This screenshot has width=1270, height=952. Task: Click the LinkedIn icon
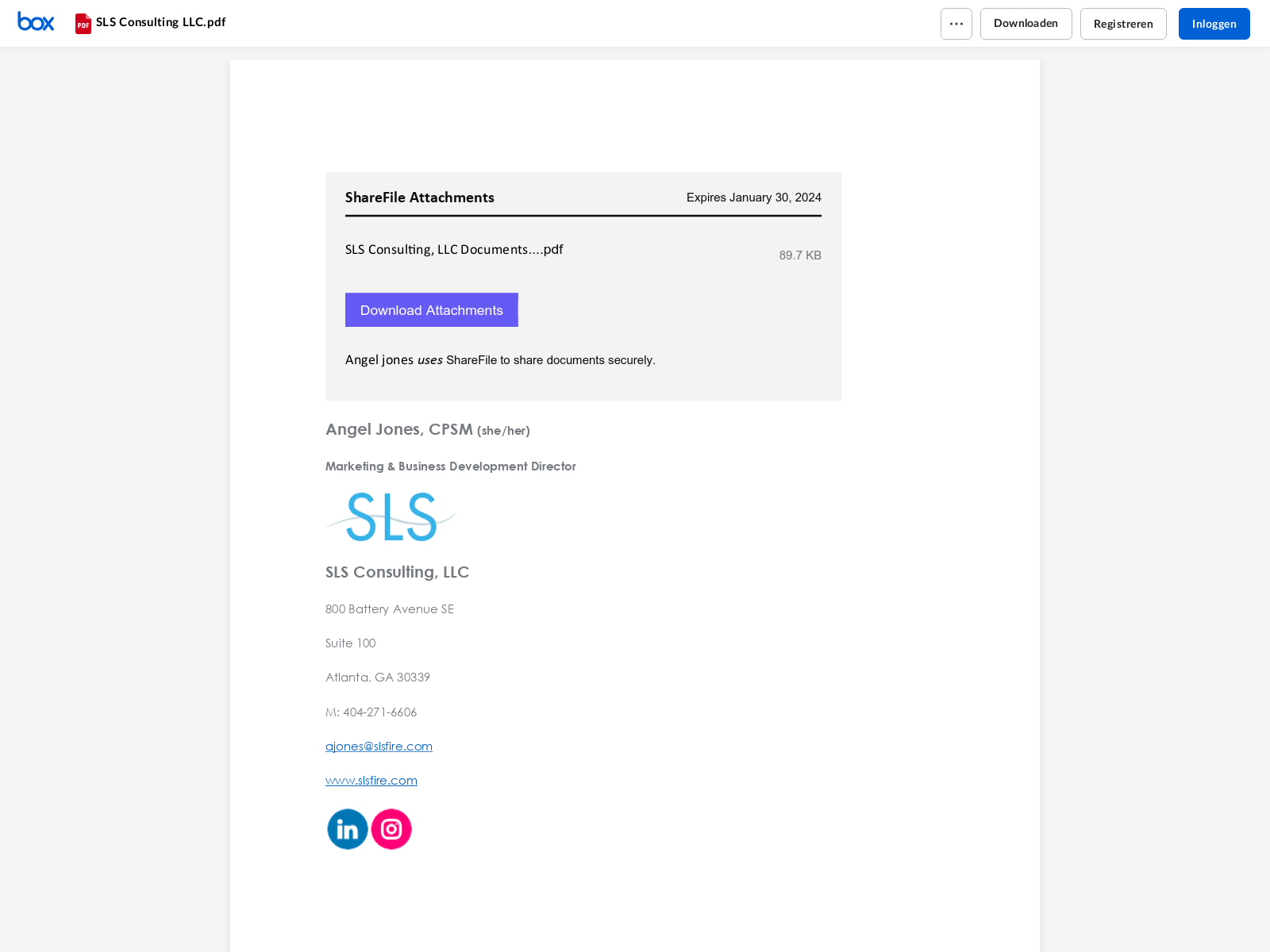click(348, 829)
